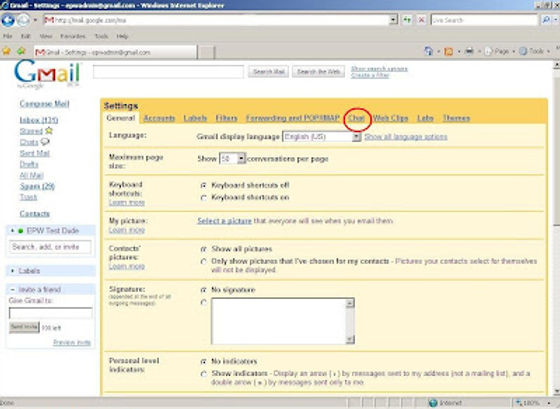Collapse the Invite a friend panel
The width and height of the screenshot is (560, 409).
(x=12, y=289)
